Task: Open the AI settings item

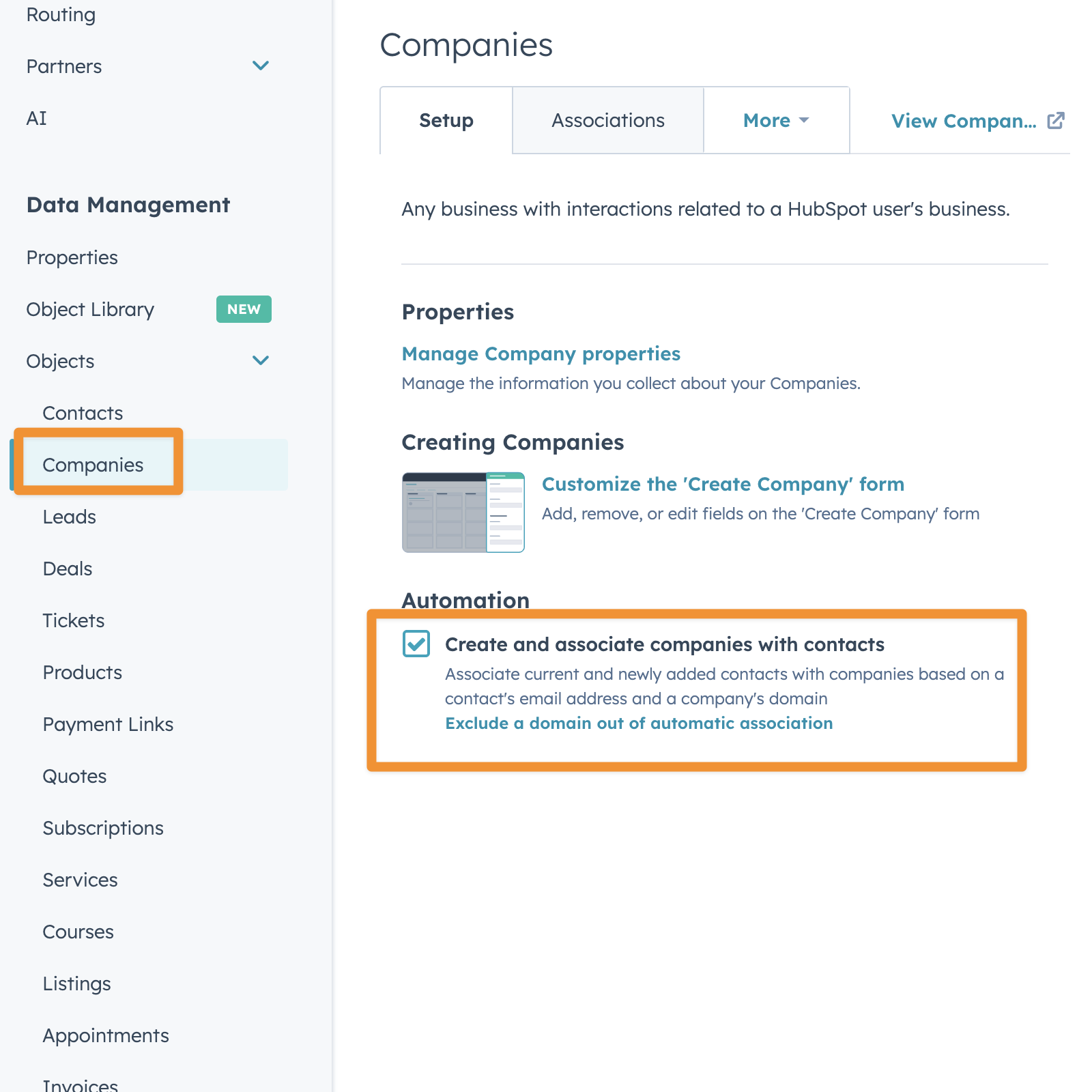Action: pyautogui.click(x=36, y=118)
